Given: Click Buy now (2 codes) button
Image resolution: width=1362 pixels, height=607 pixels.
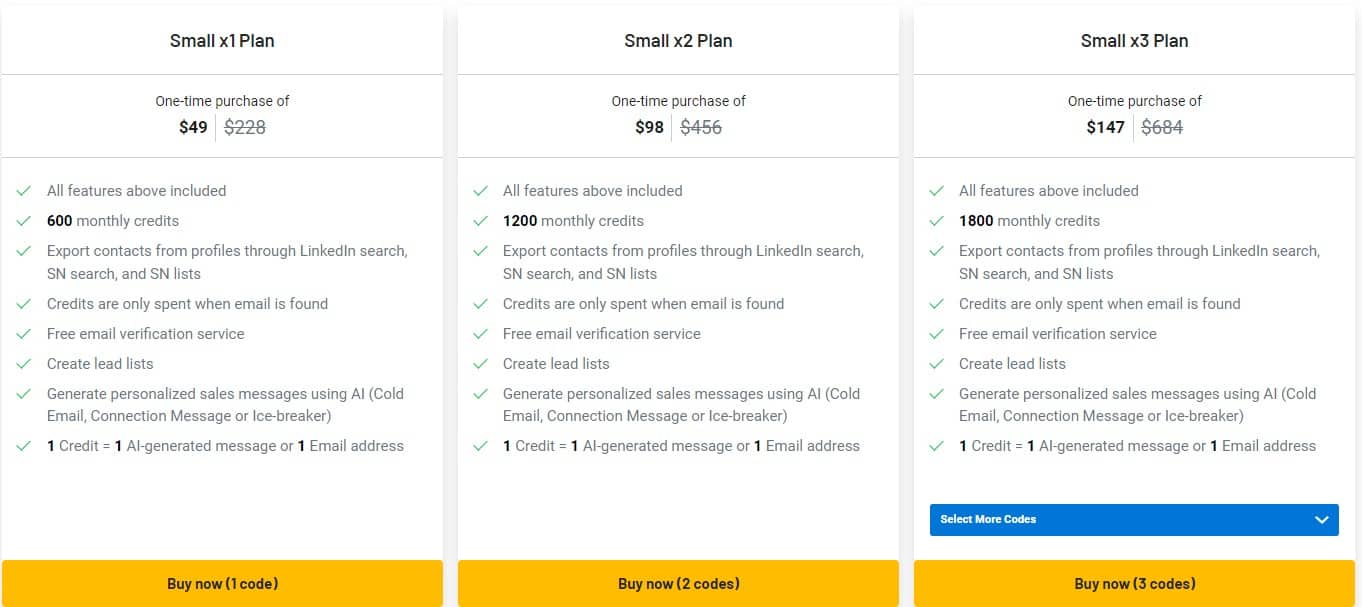Looking at the screenshot, I should (x=678, y=583).
